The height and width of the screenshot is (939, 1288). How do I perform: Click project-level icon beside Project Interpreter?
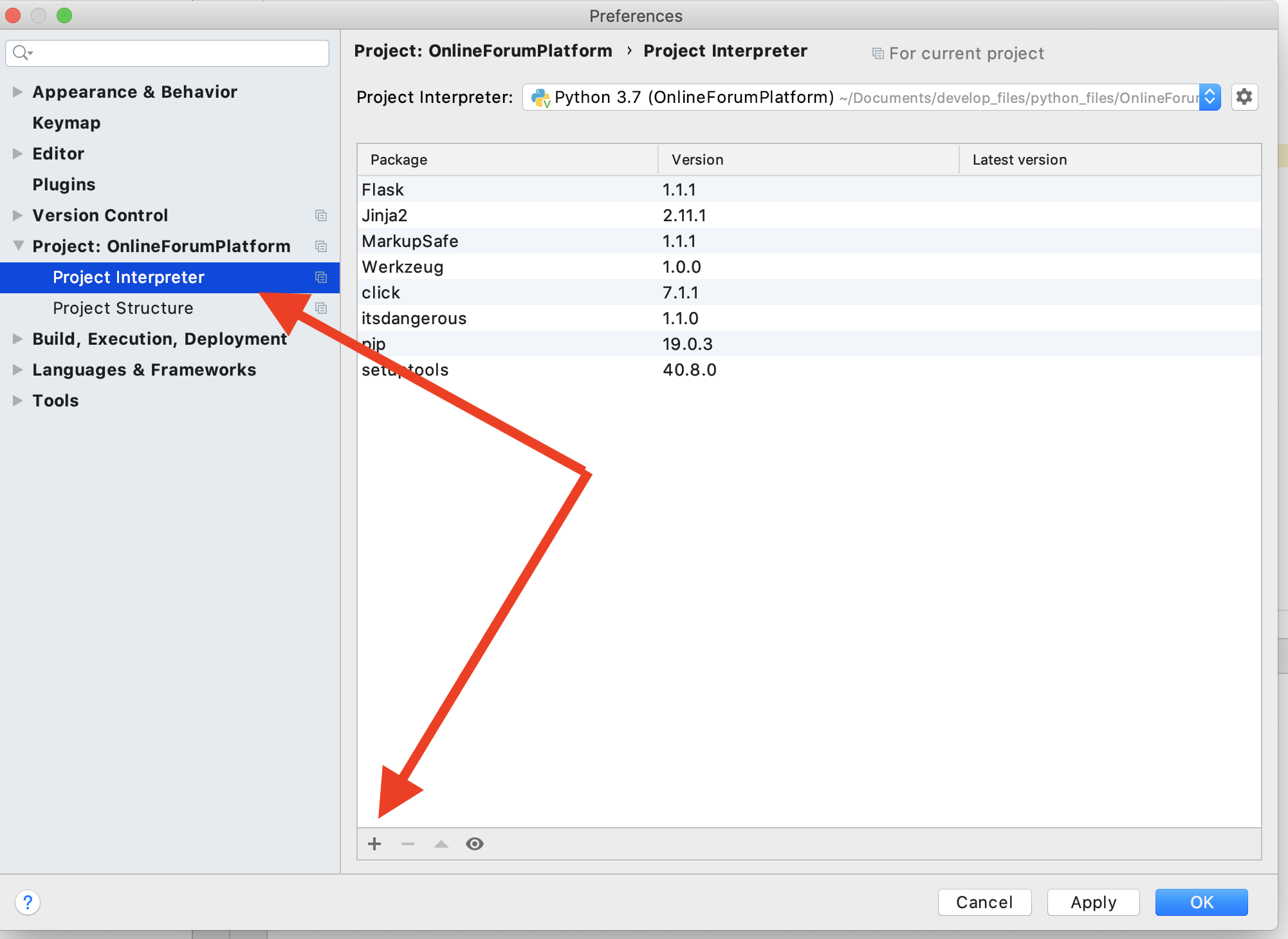(321, 277)
